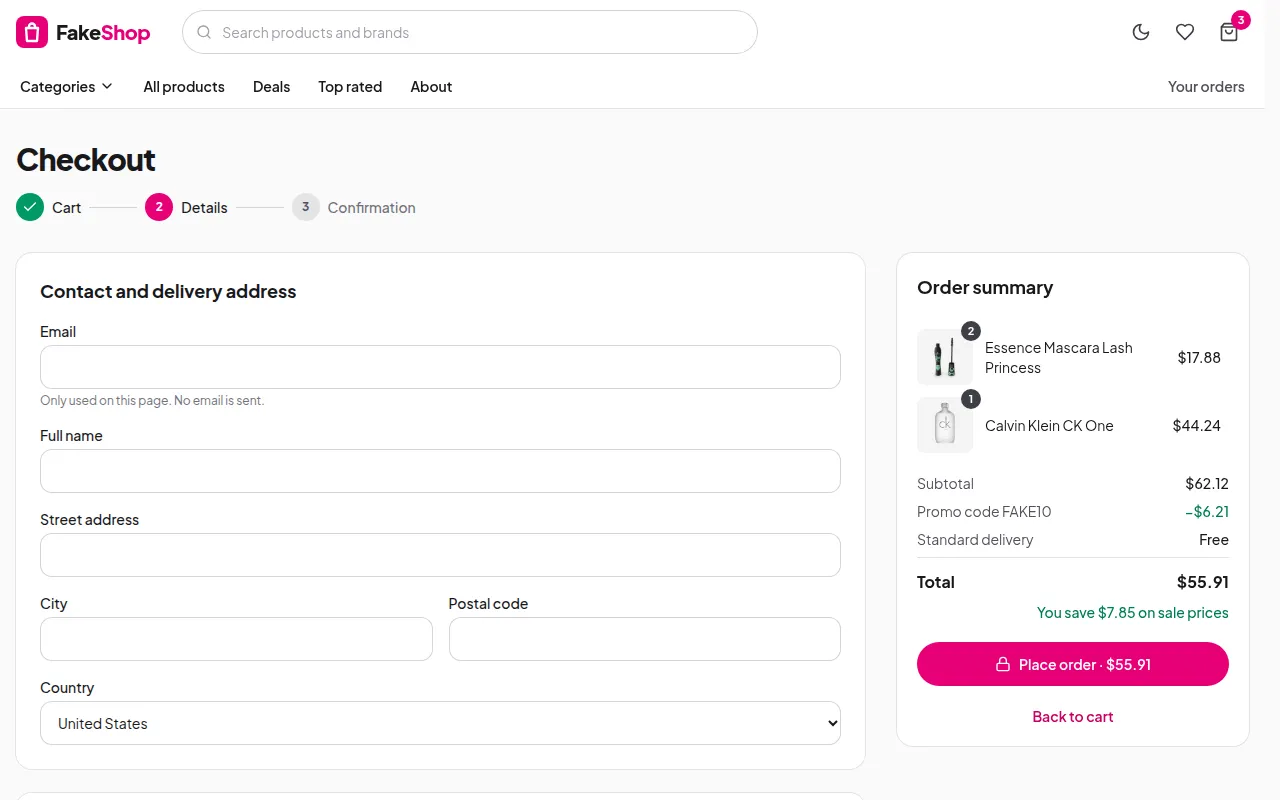Open the Deals page
The height and width of the screenshot is (800, 1280).
pyautogui.click(x=271, y=87)
